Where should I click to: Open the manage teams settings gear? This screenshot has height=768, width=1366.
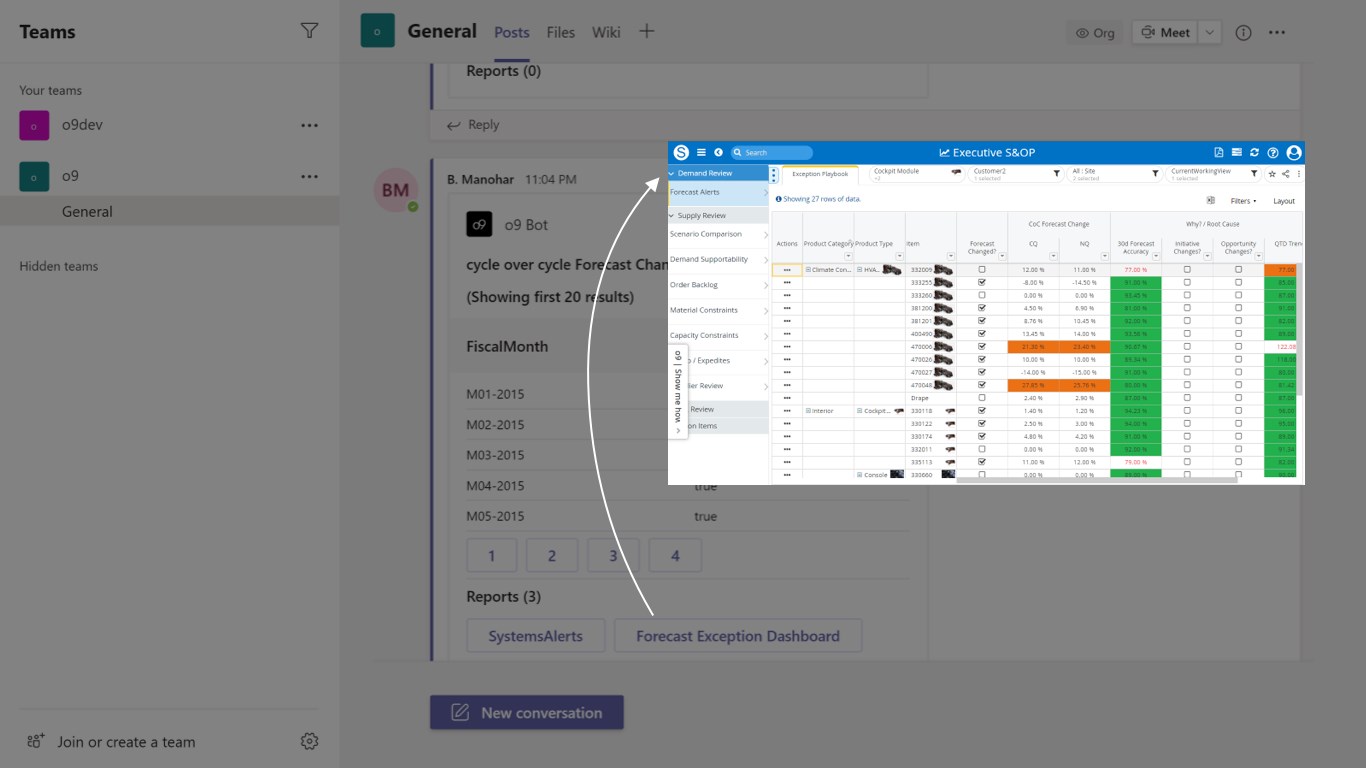point(309,741)
